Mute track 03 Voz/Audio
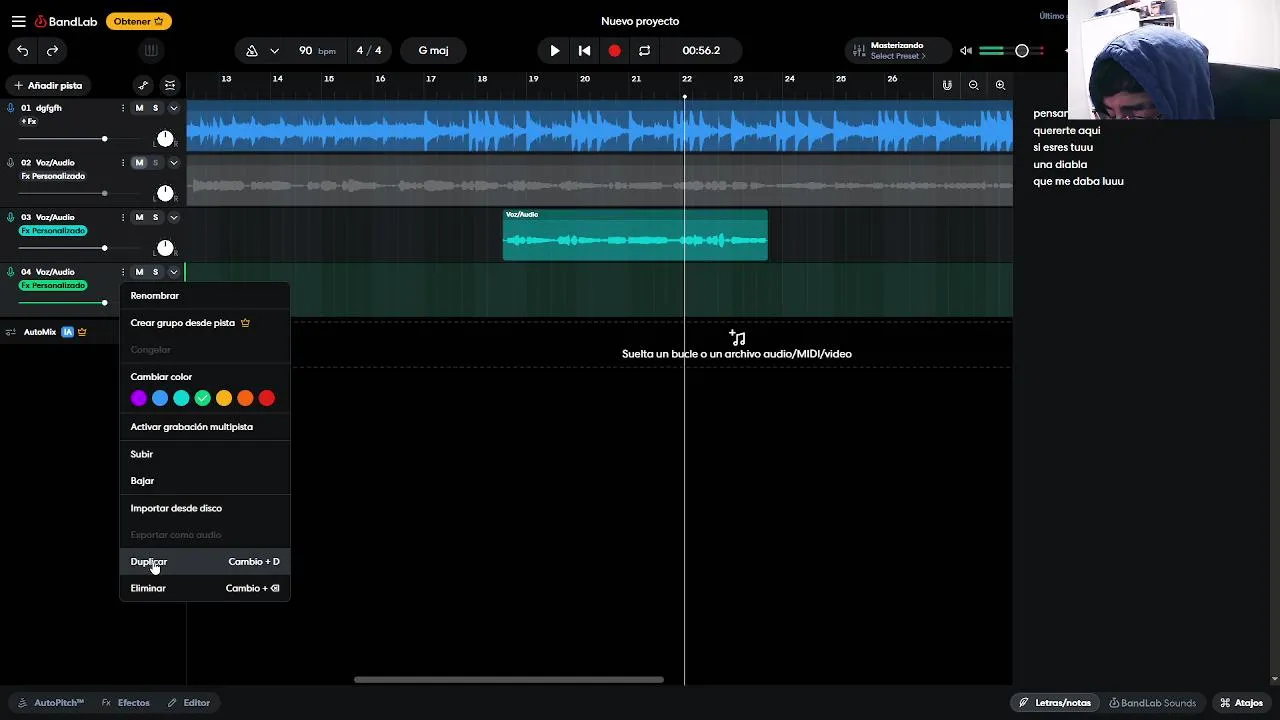This screenshot has height=720, width=1280. [139, 217]
